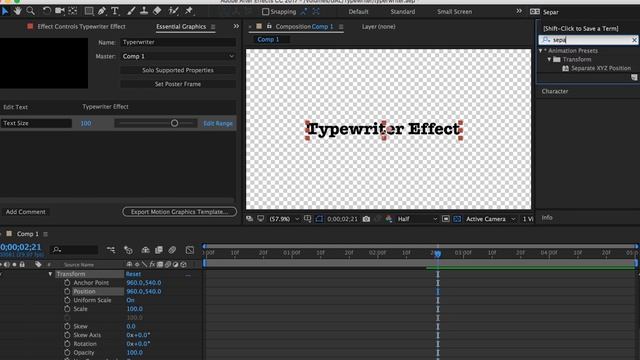Toggle Opacity stopwatch
This screenshot has height=360, width=640.
(67, 352)
